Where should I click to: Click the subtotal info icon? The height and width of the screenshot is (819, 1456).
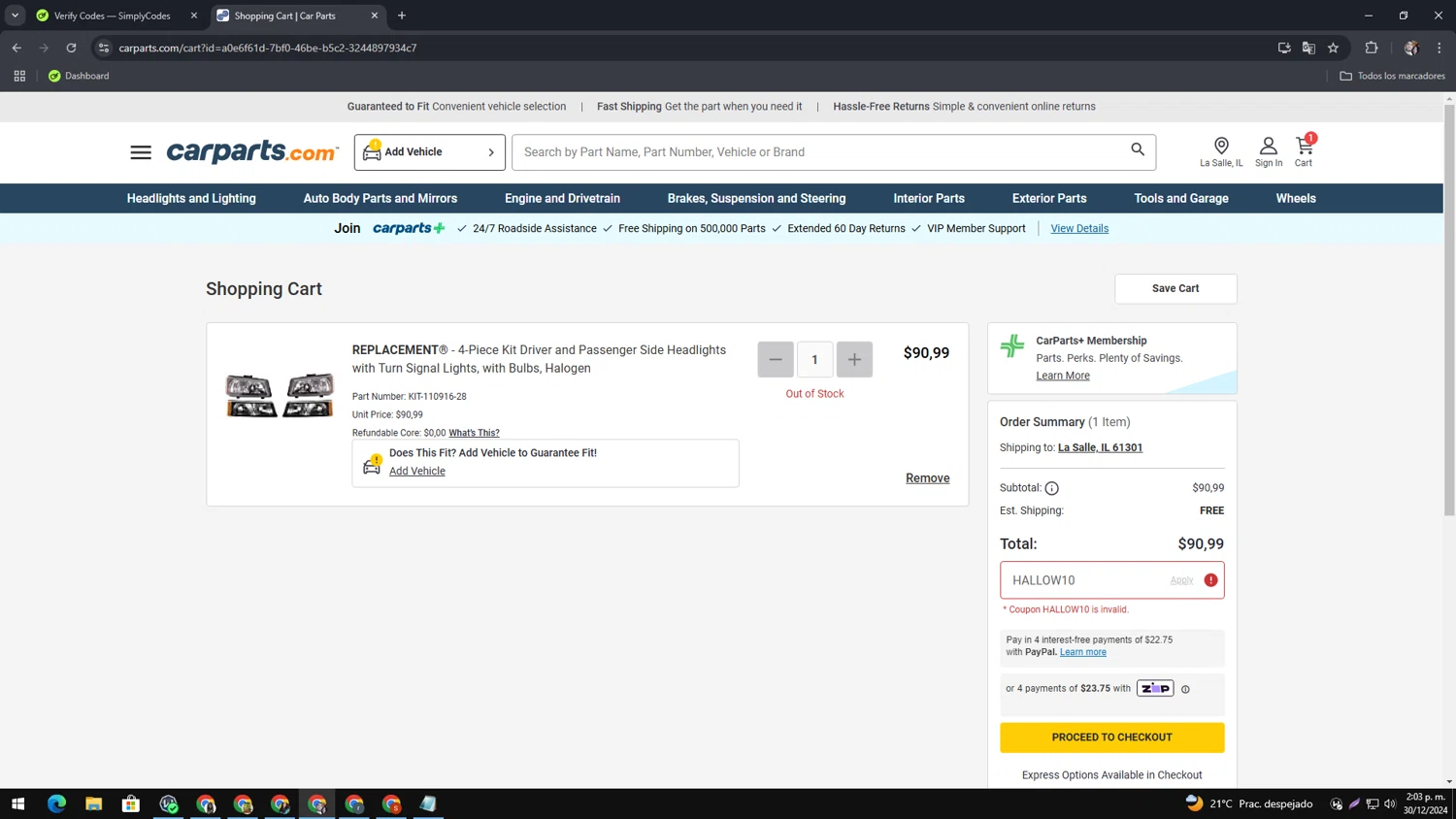point(1051,488)
